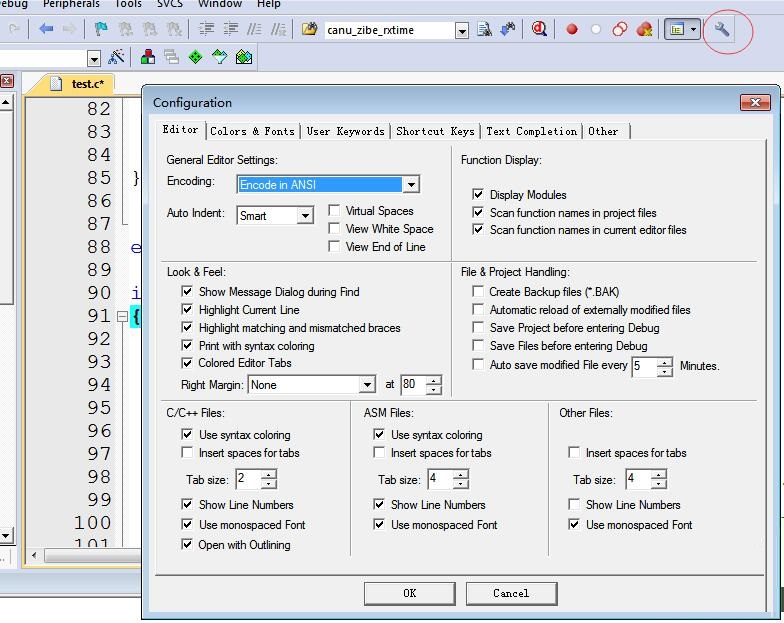
Task: Click the Unindent selection toolbar icon
Action: pyautogui.click(x=230, y=30)
